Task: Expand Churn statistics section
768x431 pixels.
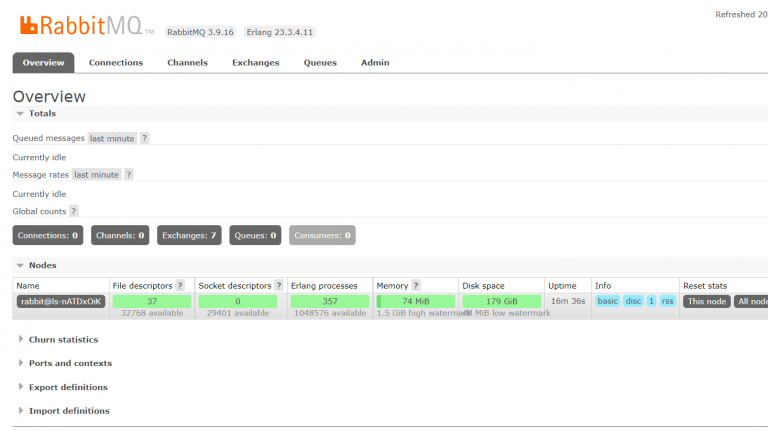Action: coord(63,340)
